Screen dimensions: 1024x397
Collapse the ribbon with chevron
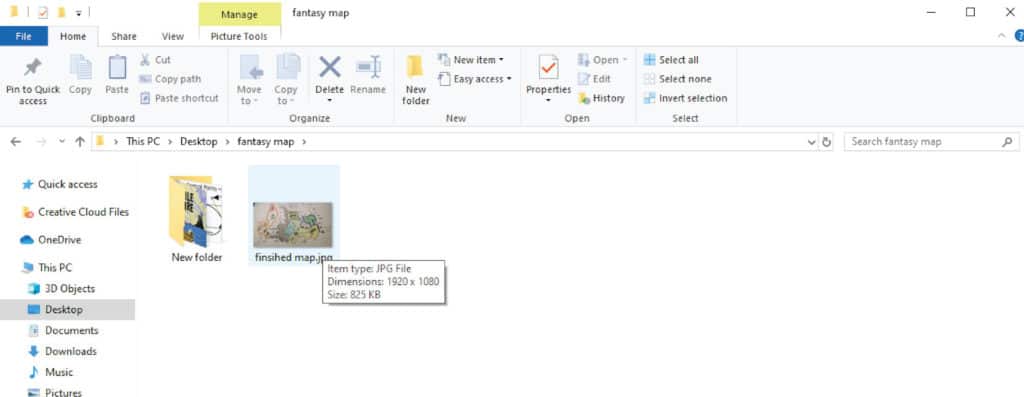point(1002,37)
